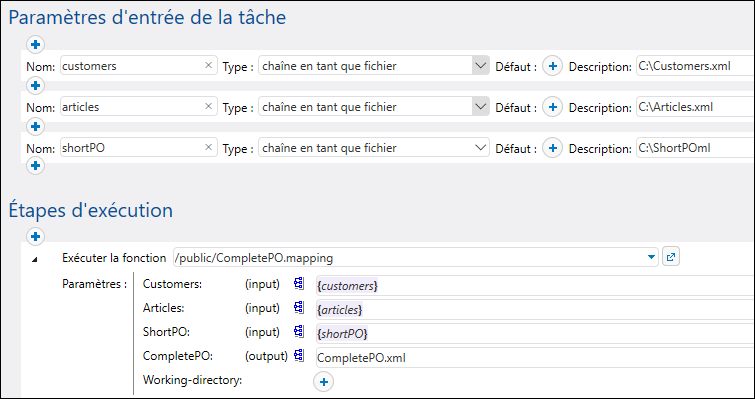Add a parameter between customers and articles rows
The width and height of the screenshot is (755, 399).
pyautogui.click(x=35, y=86)
